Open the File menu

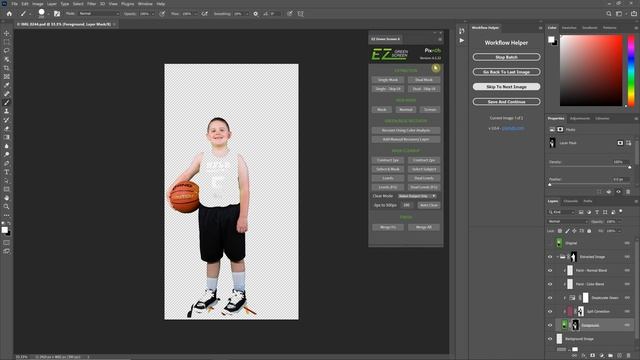[14, 4]
